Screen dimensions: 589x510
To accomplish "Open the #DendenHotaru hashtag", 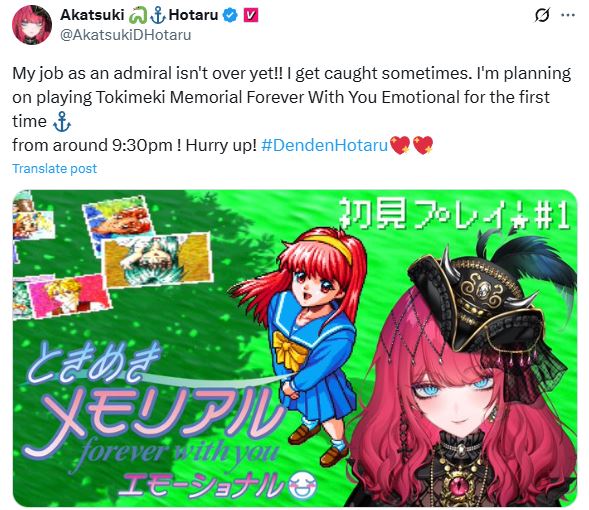I will pos(324,145).
